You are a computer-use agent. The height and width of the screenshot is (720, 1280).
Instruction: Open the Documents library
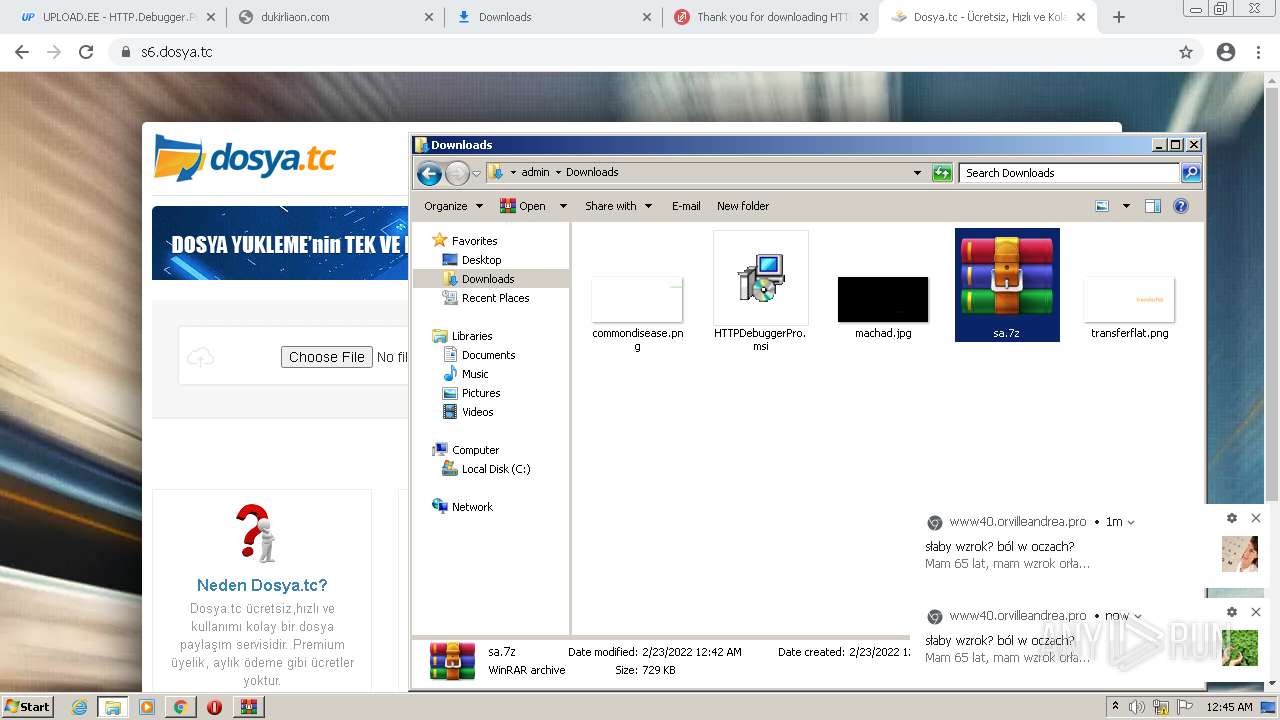click(x=488, y=355)
